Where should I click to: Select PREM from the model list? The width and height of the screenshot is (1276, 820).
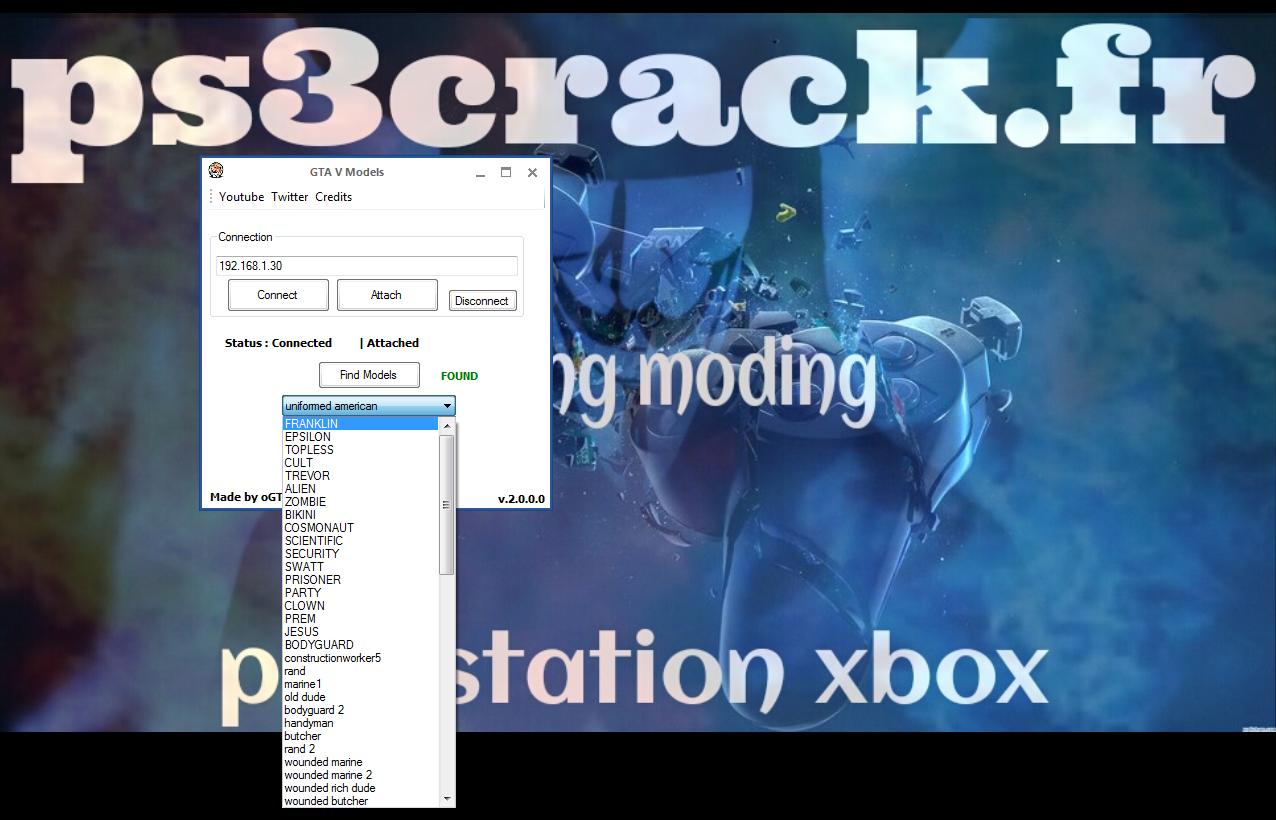361,619
